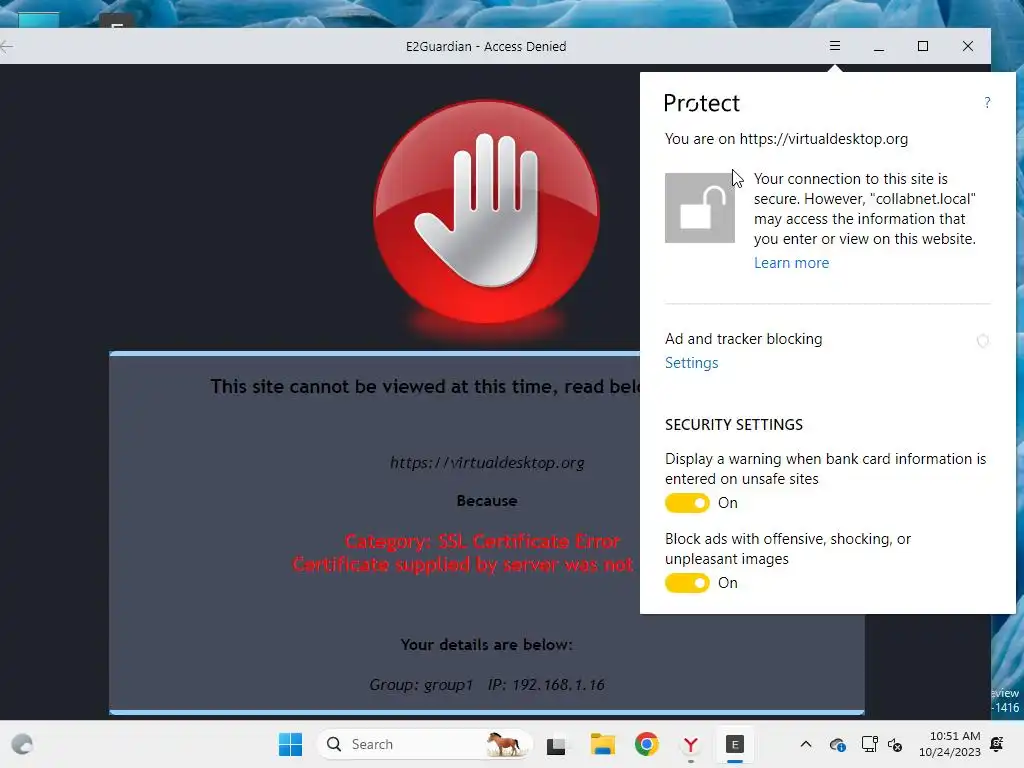
Task: Click the Protect panel title
Action: pyautogui.click(x=701, y=103)
